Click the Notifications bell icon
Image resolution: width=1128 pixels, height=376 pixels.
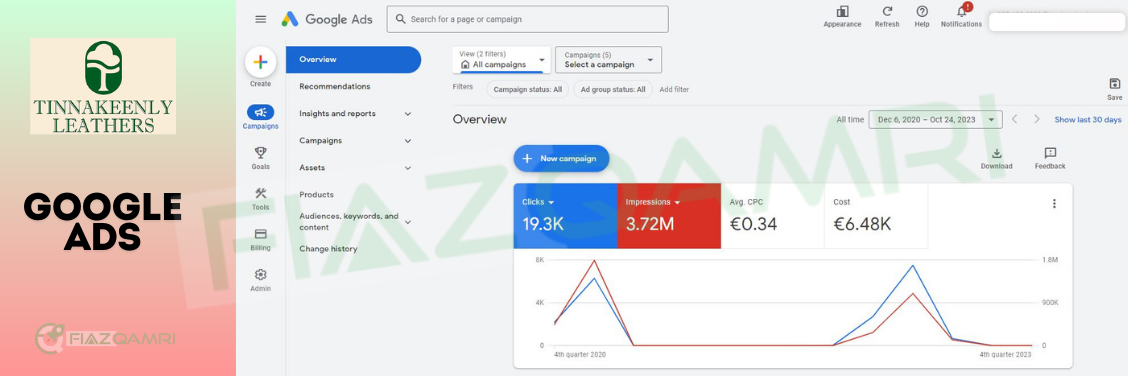(962, 12)
